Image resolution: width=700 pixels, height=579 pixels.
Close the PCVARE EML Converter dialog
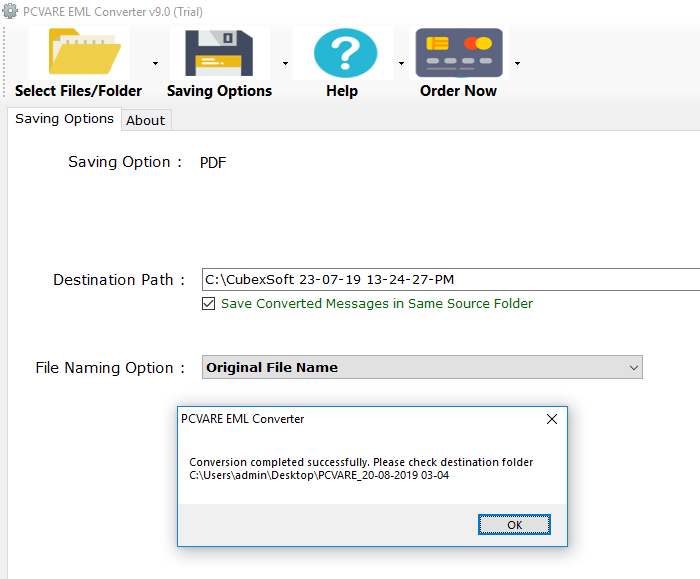[552, 419]
